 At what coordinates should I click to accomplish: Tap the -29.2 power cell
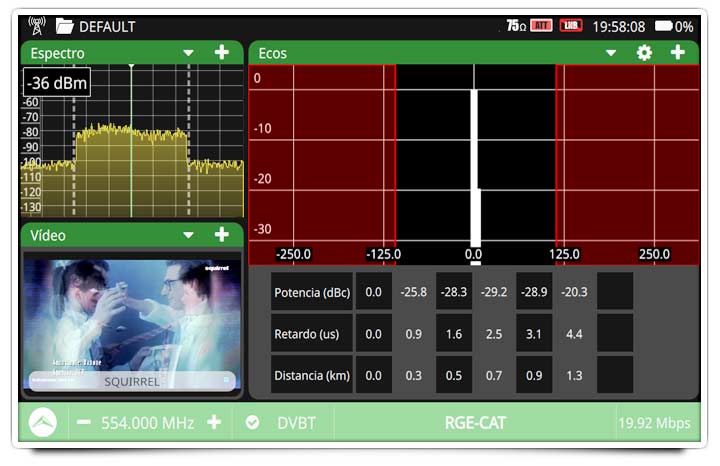(x=494, y=292)
